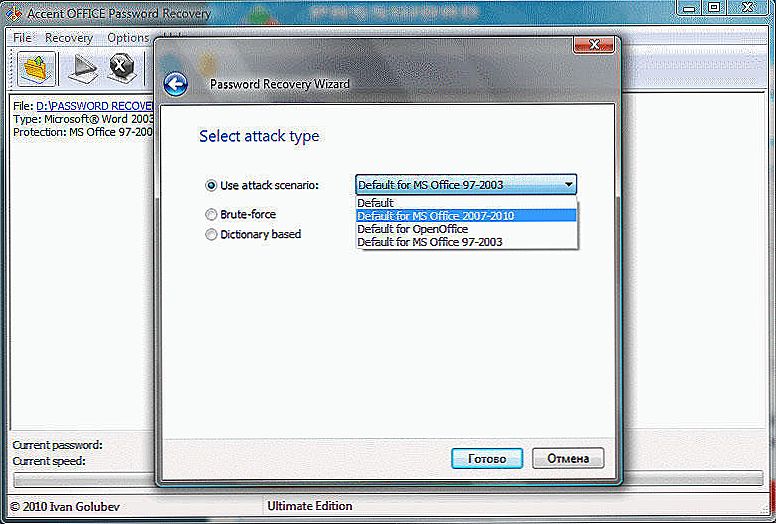Pick 'Default for MS Office 97-2003' list entry
Viewport: 776px width, 524px height.
click(x=466, y=242)
